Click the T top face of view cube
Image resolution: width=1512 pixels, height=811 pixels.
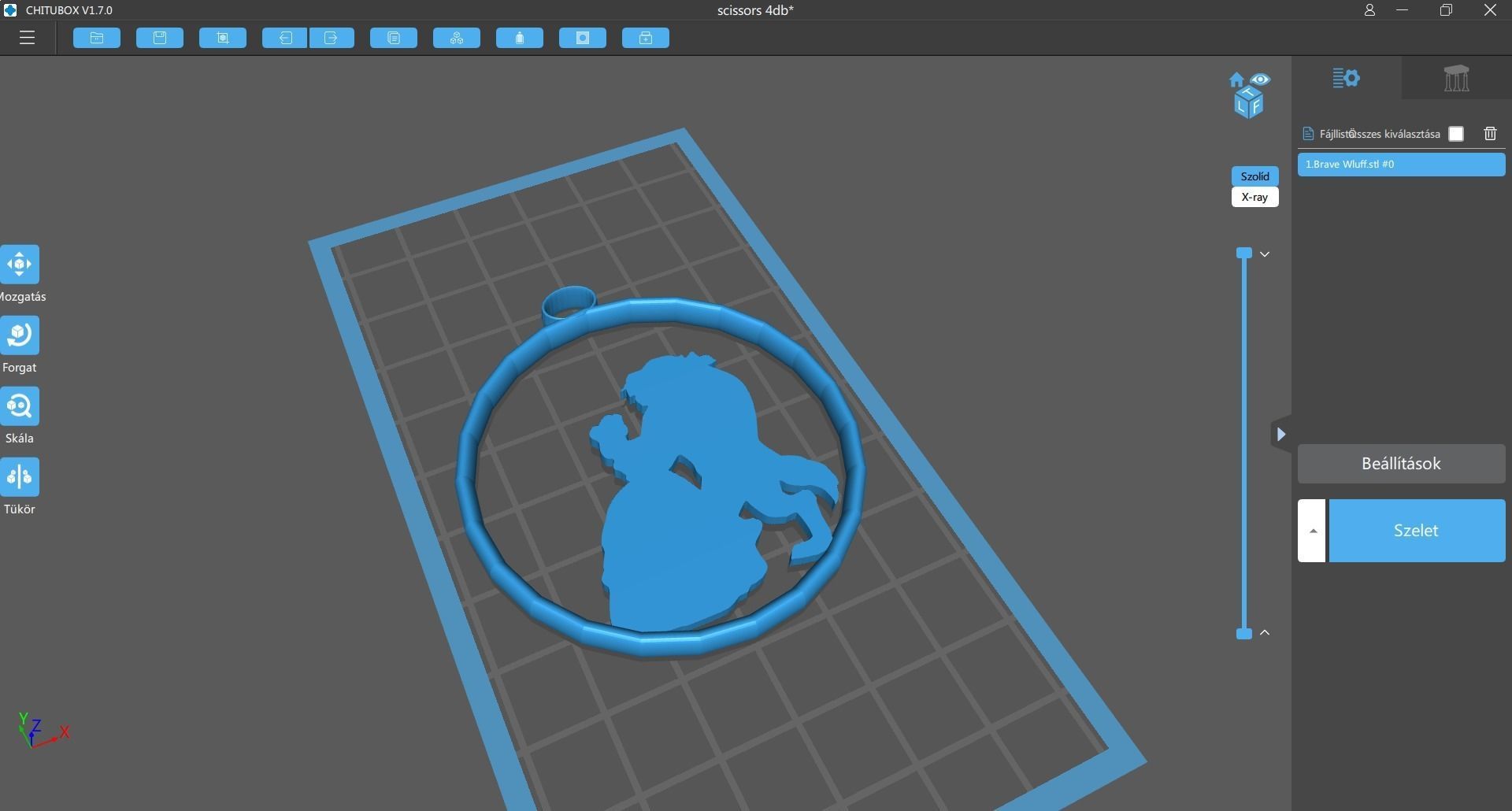1250,94
